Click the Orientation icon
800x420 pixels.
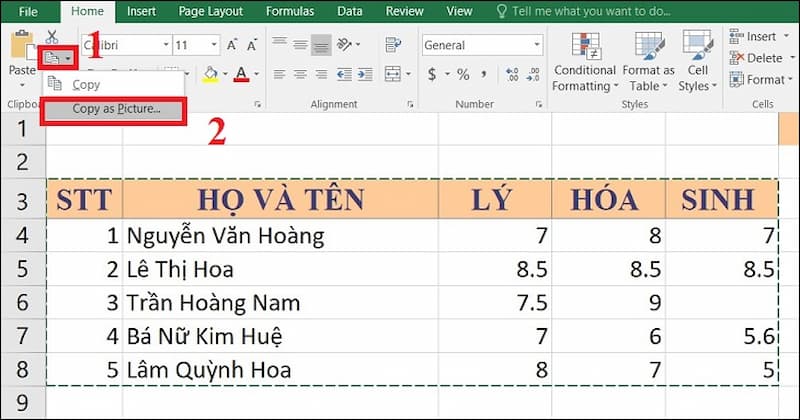pos(345,45)
